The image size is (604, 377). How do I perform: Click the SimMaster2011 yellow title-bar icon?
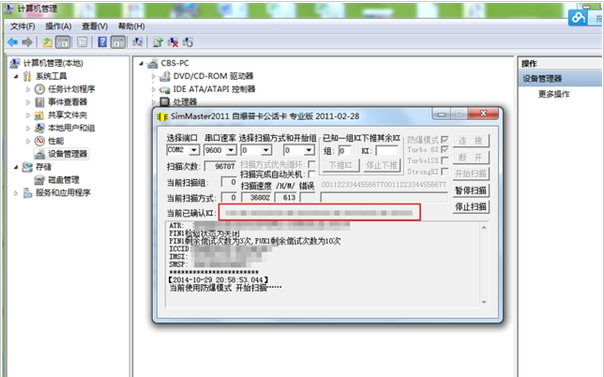click(x=163, y=116)
